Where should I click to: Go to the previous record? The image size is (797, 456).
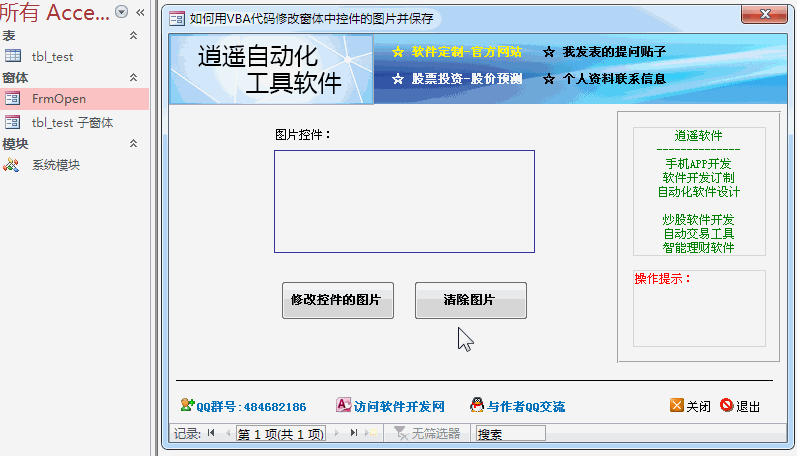[x=228, y=433]
